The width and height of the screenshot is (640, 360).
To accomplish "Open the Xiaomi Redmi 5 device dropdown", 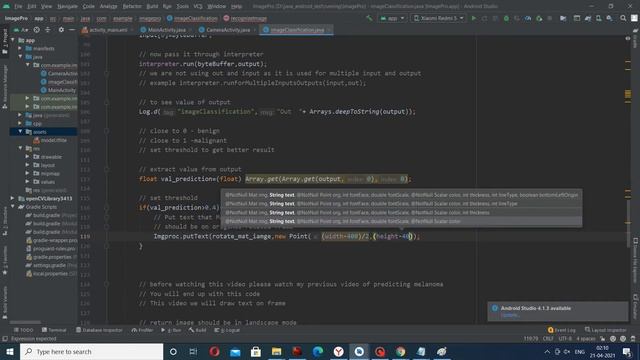I will (x=438, y=18).
